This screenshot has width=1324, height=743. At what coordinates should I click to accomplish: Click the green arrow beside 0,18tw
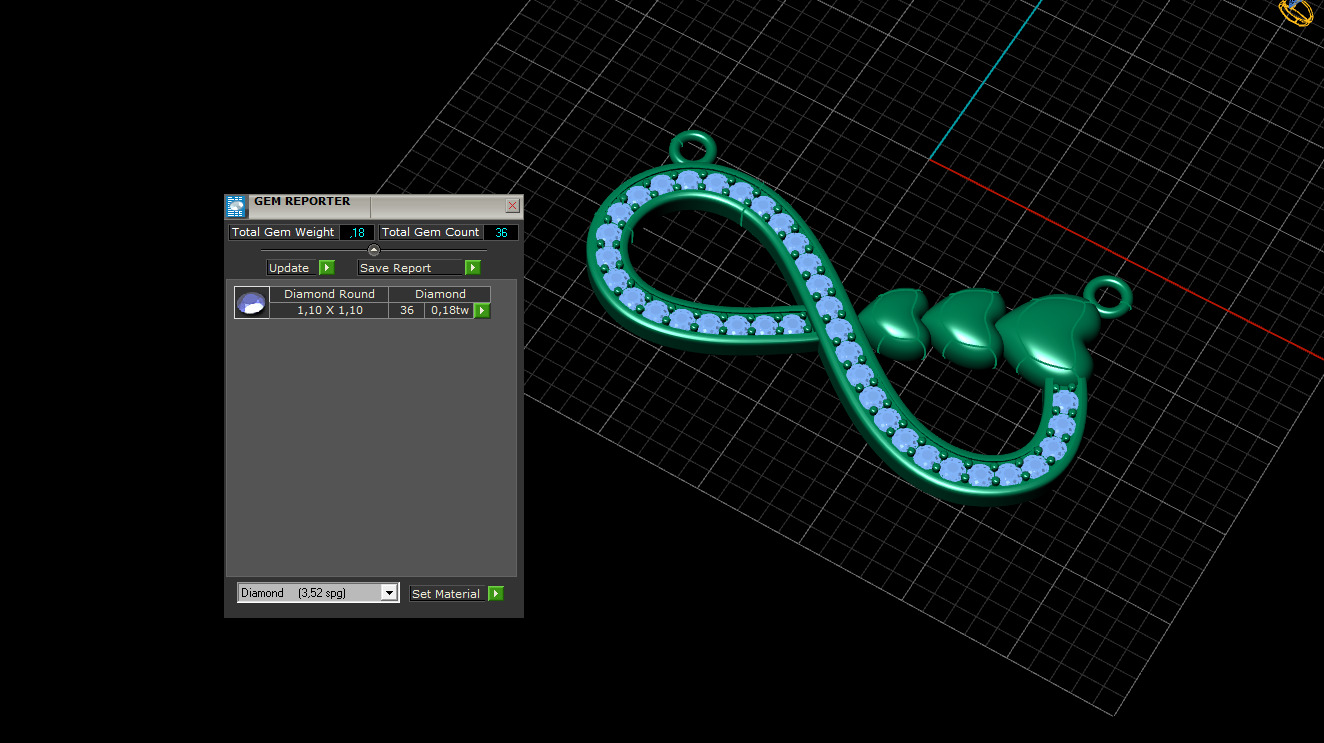click(x=482, y=311)
